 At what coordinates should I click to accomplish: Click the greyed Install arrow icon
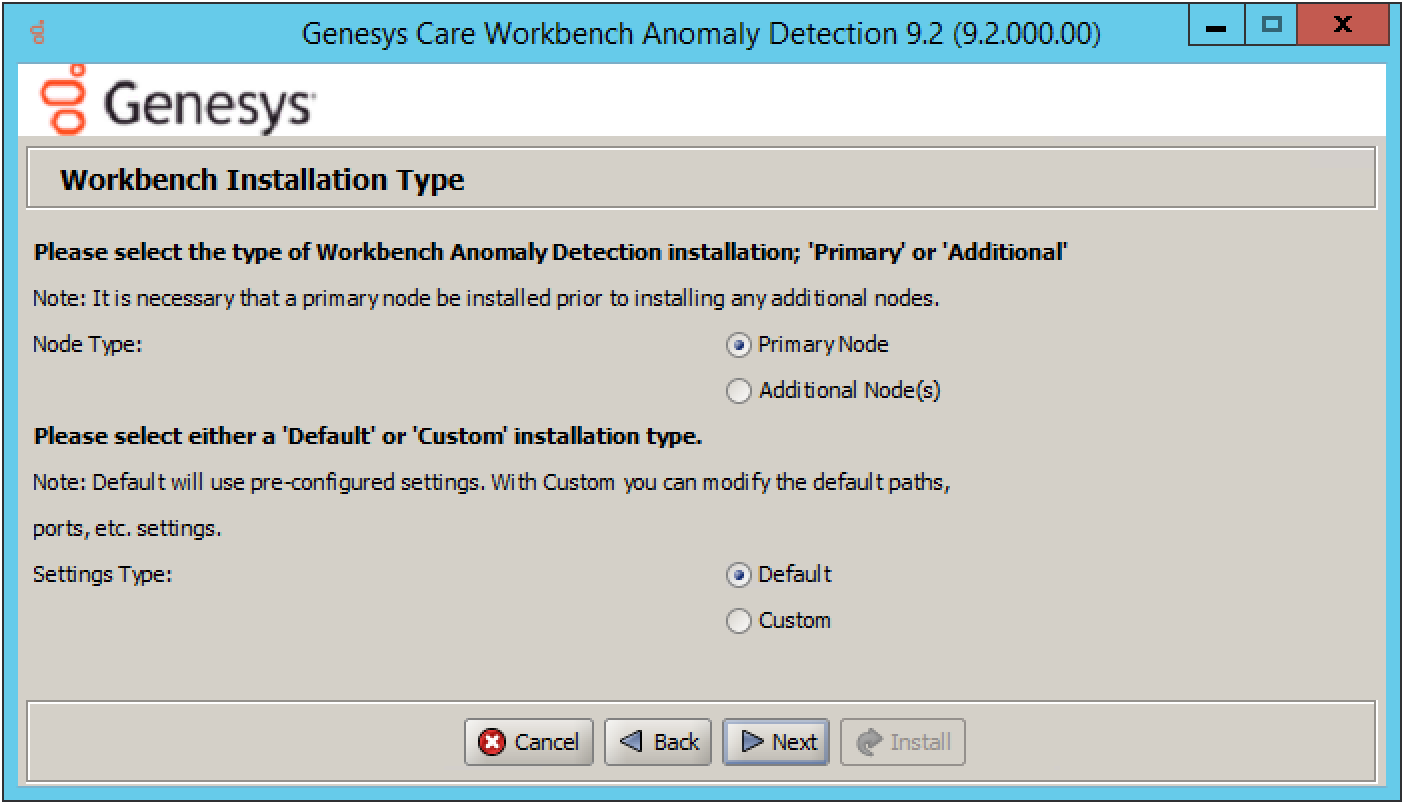[x=870, y=742]
